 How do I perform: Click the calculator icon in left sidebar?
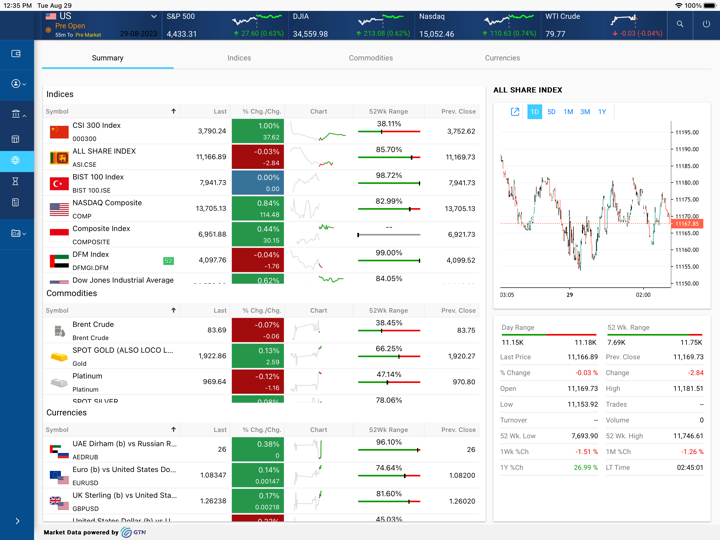click(x=16, y=139)
